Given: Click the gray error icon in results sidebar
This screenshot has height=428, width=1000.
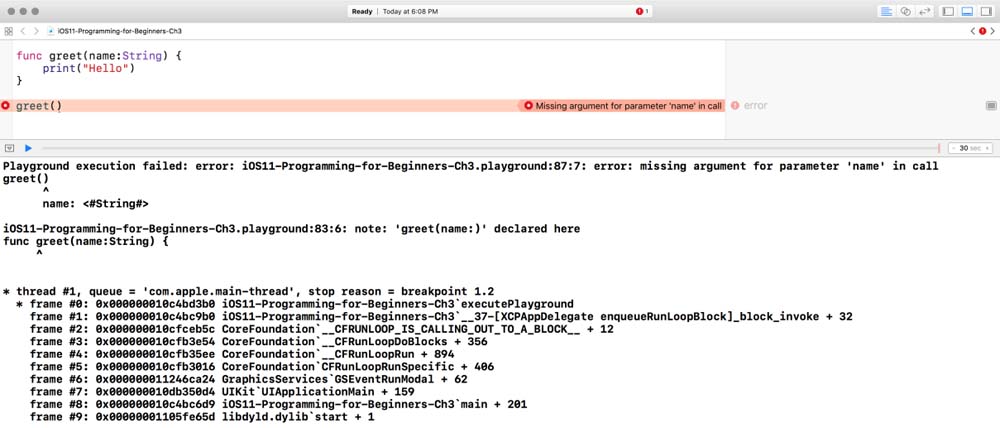Looking at the screenshot, I should click(x=735, y=105).
